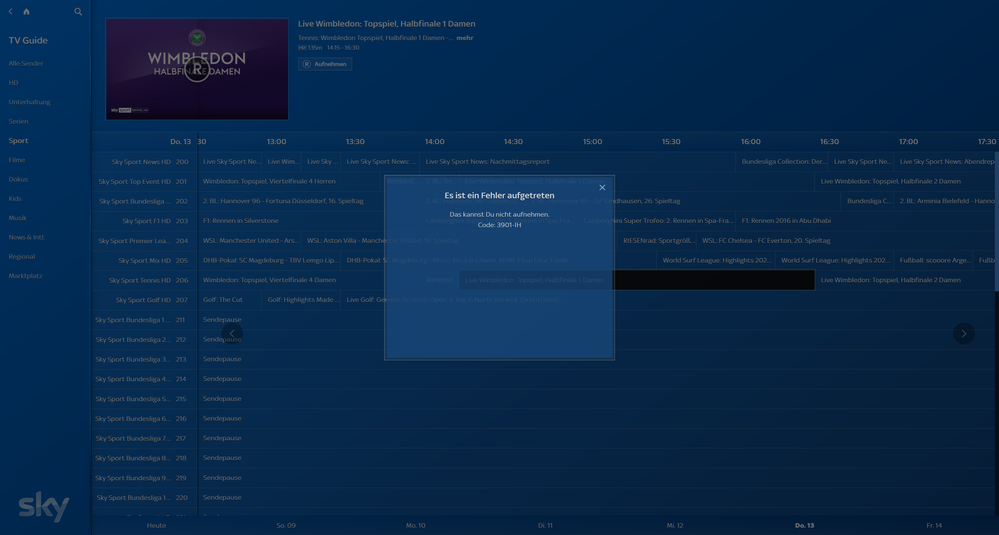Screen dimensions: 999x535
Task: Open 'Live Sky Sport News: Abendrep...' program
Action: pos(944,162)
